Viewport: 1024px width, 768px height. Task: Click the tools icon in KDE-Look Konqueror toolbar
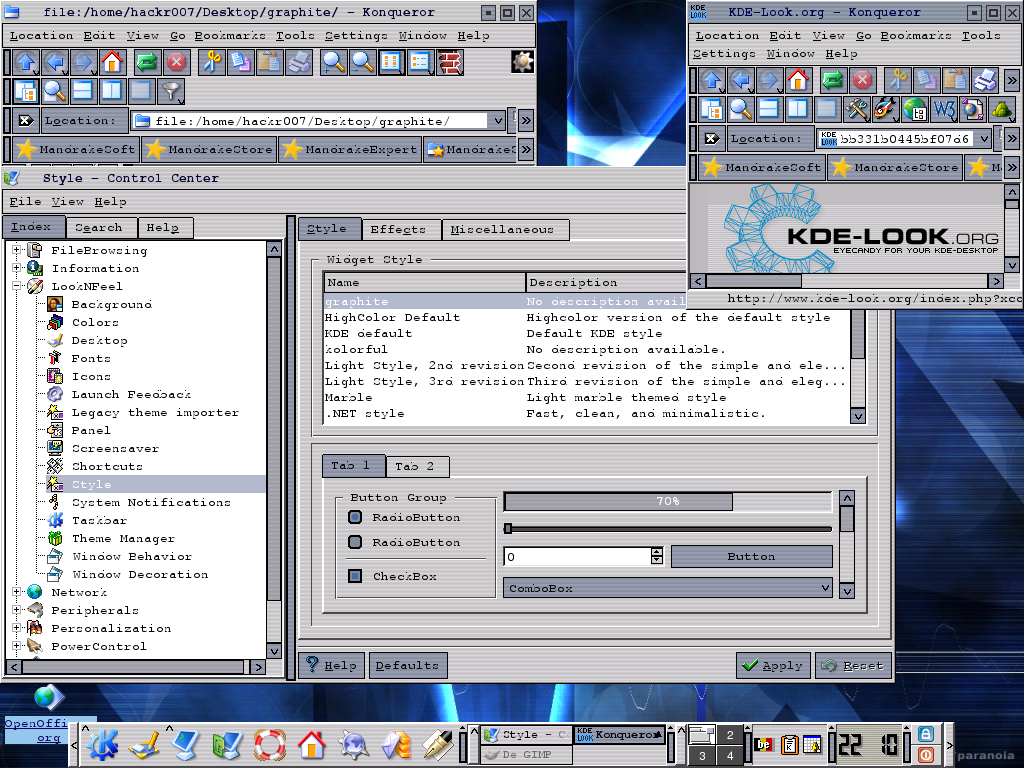(856, 109)
